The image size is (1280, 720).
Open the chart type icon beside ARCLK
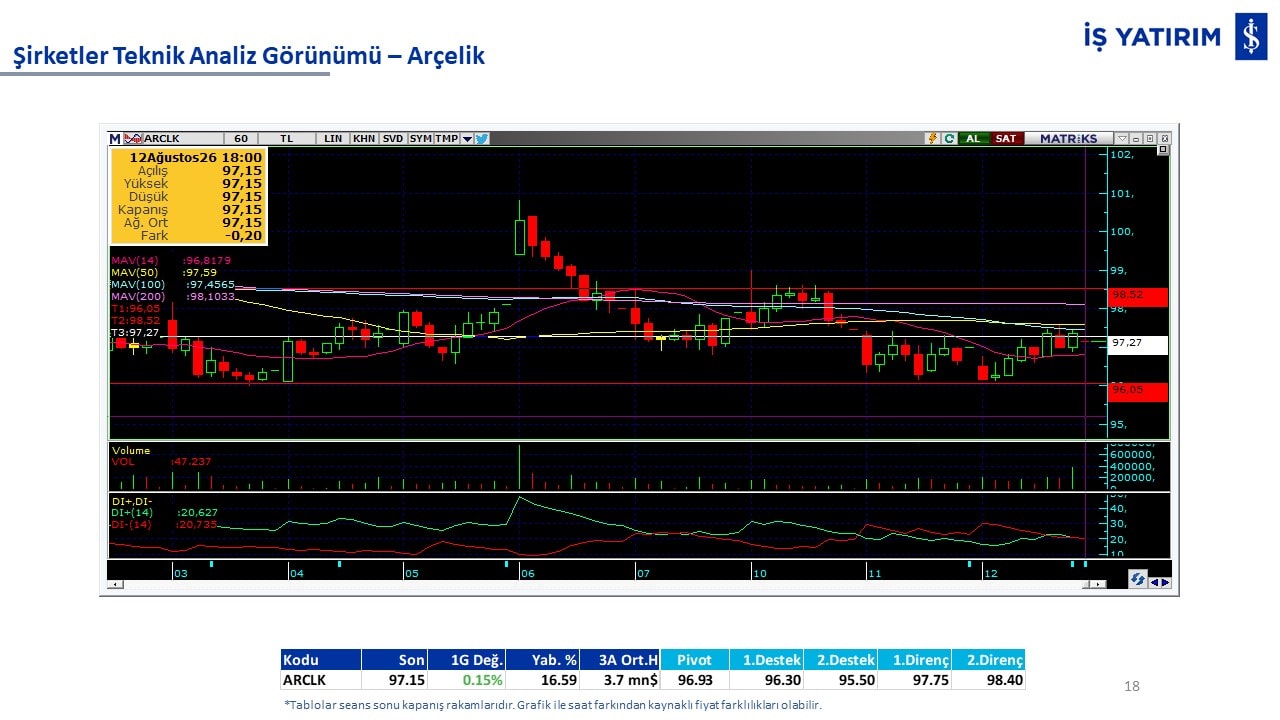132,139
